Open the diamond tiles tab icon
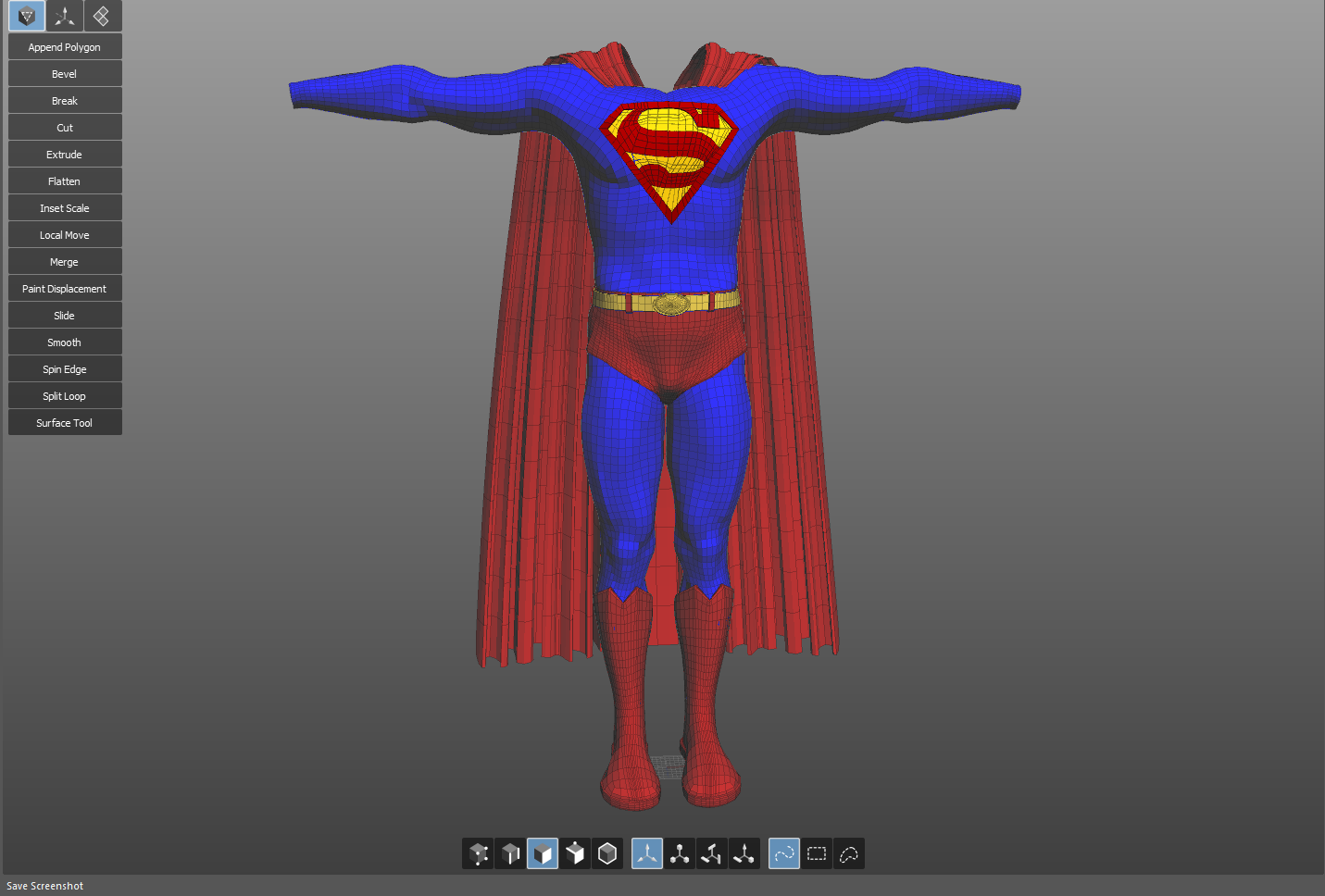The height and width of the screenshot is (896, 1325). pos(103,16)
